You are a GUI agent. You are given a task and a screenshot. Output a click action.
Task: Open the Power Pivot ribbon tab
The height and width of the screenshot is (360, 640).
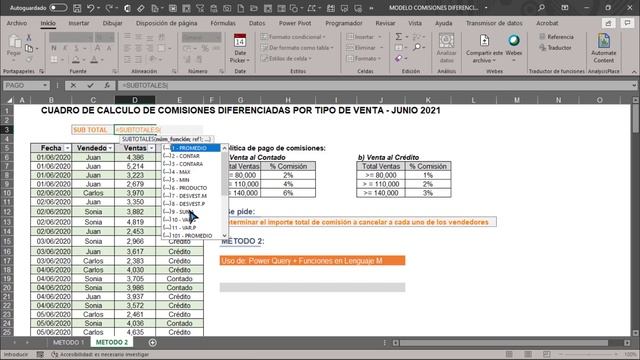(295, 23)
